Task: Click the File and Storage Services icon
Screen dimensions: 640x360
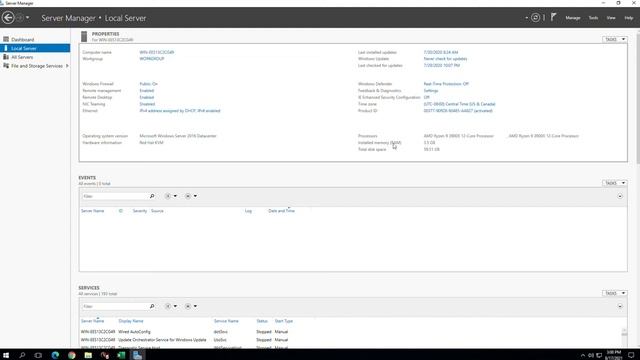Action: tap(6, 66)
